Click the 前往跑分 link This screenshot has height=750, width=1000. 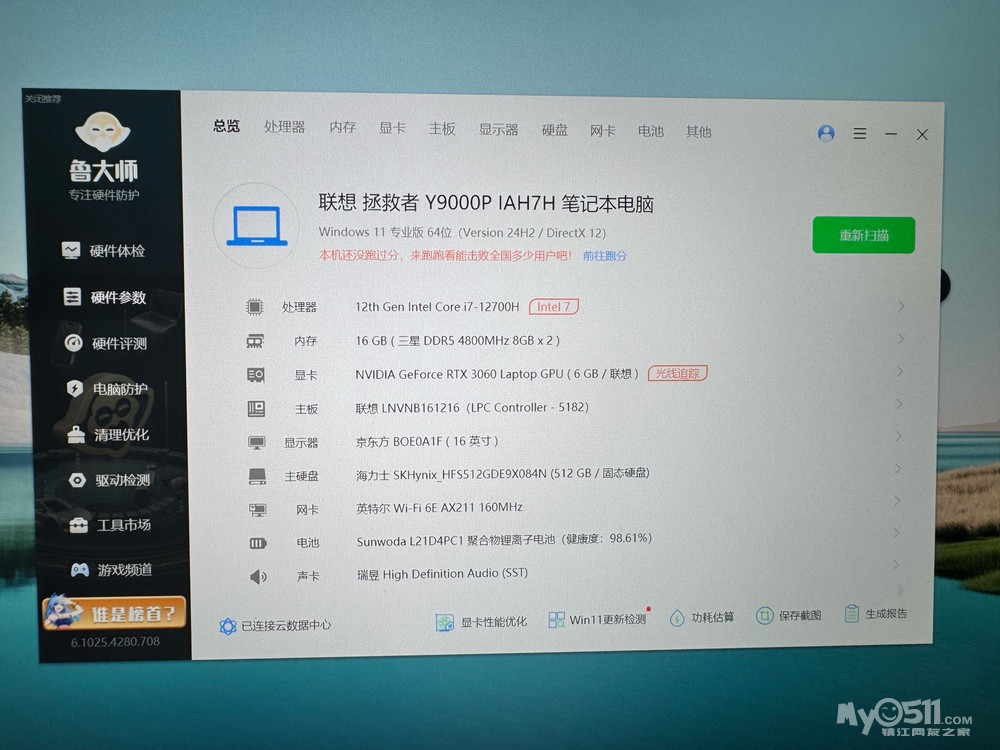605,256
